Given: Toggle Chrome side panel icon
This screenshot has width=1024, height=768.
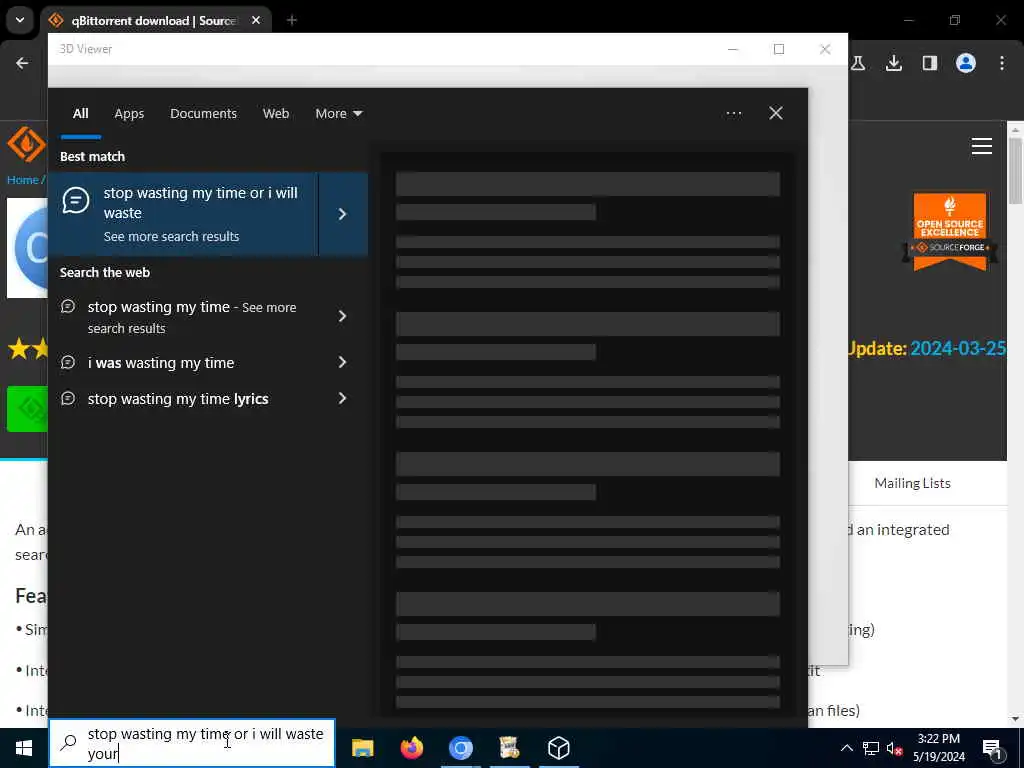Looking at the screenshot, I should 930,63.
